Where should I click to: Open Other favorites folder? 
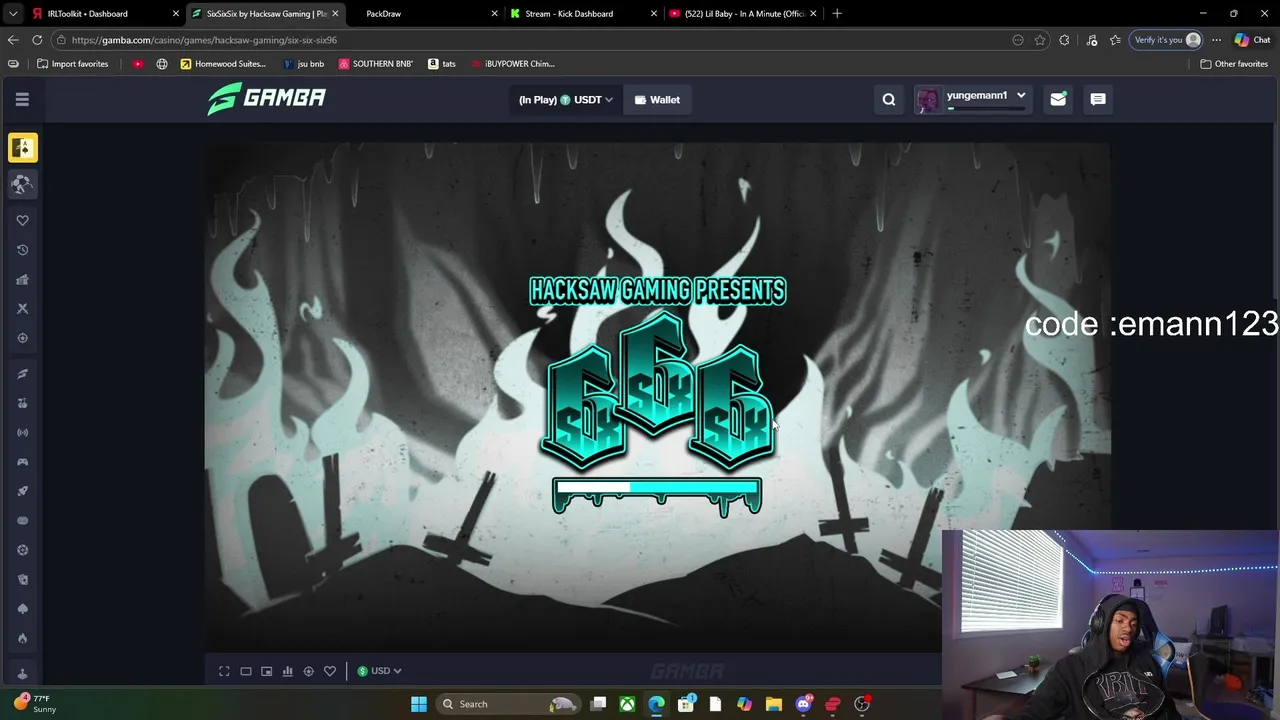pyautogui.click(x=1234, y=63)
